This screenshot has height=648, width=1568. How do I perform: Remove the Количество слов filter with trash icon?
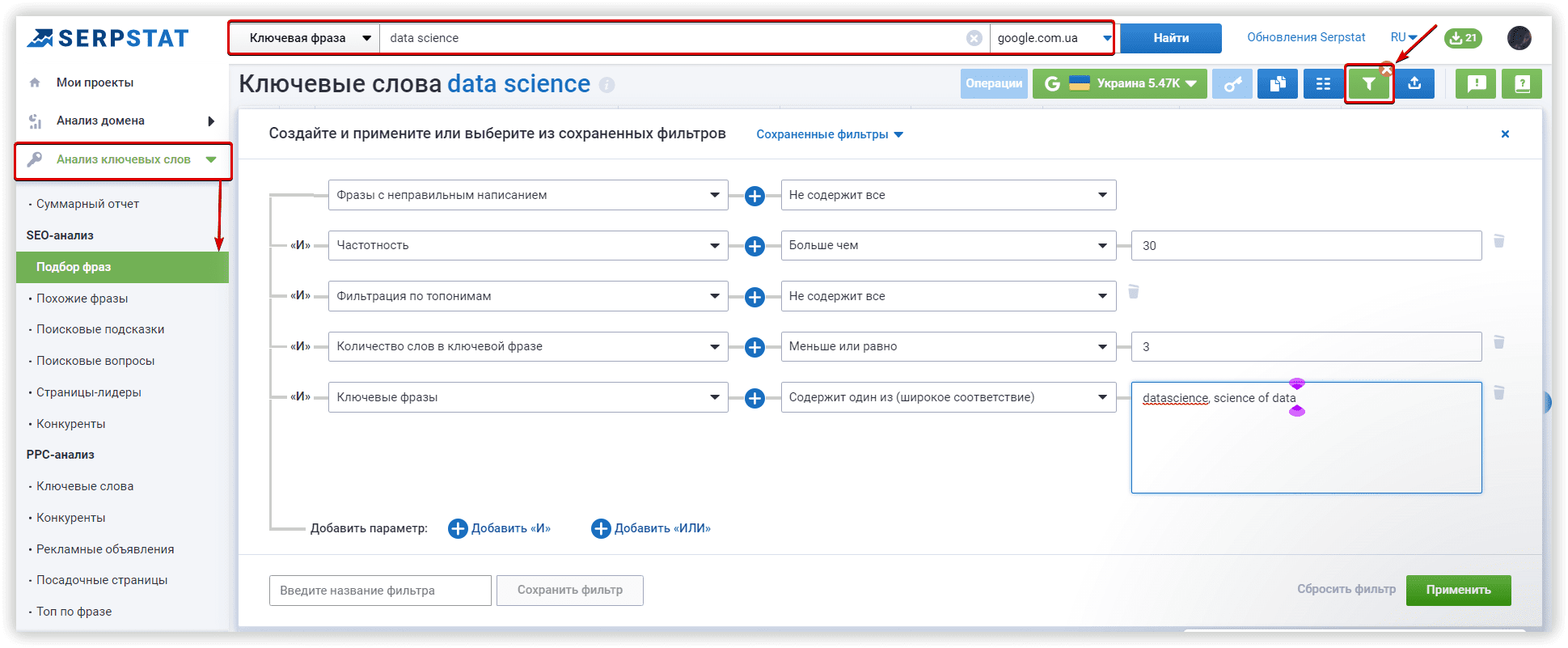pos(1498,343)
